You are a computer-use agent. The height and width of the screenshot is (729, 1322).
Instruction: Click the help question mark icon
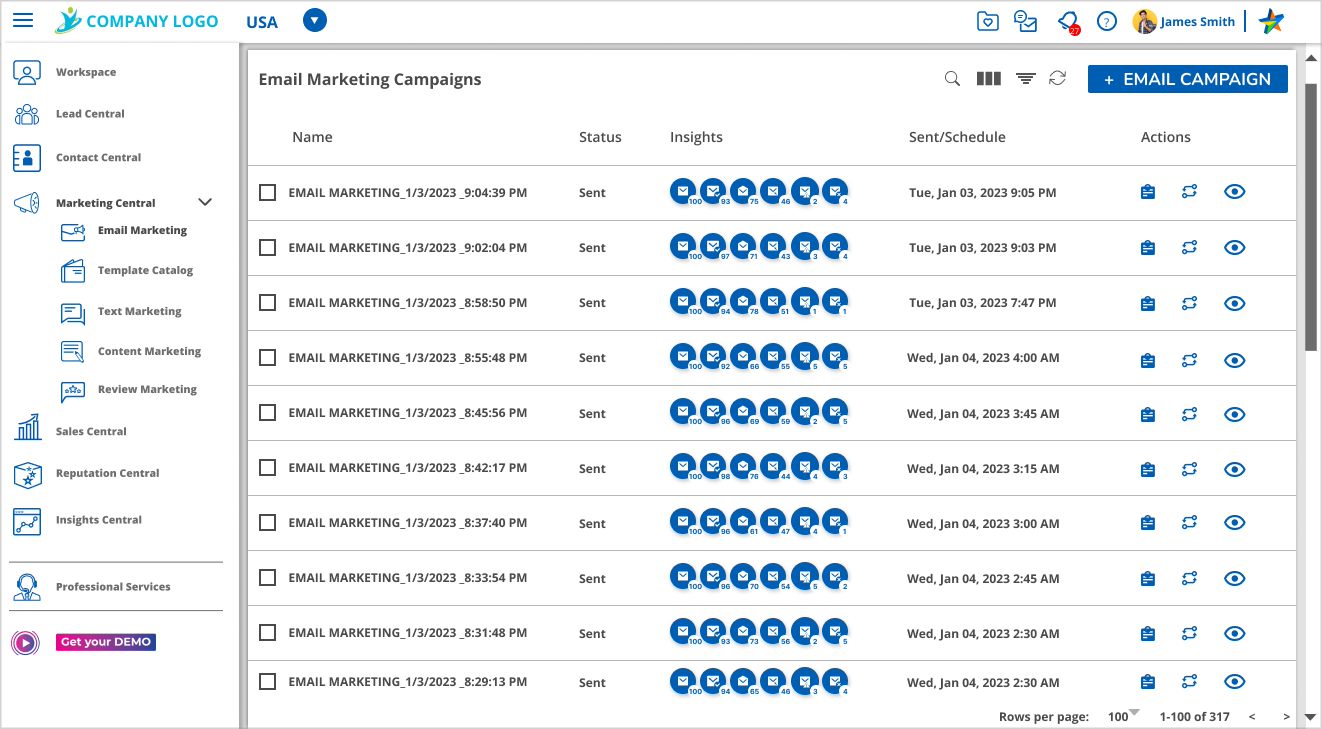pyautogui.click(x=1106, y=21)
